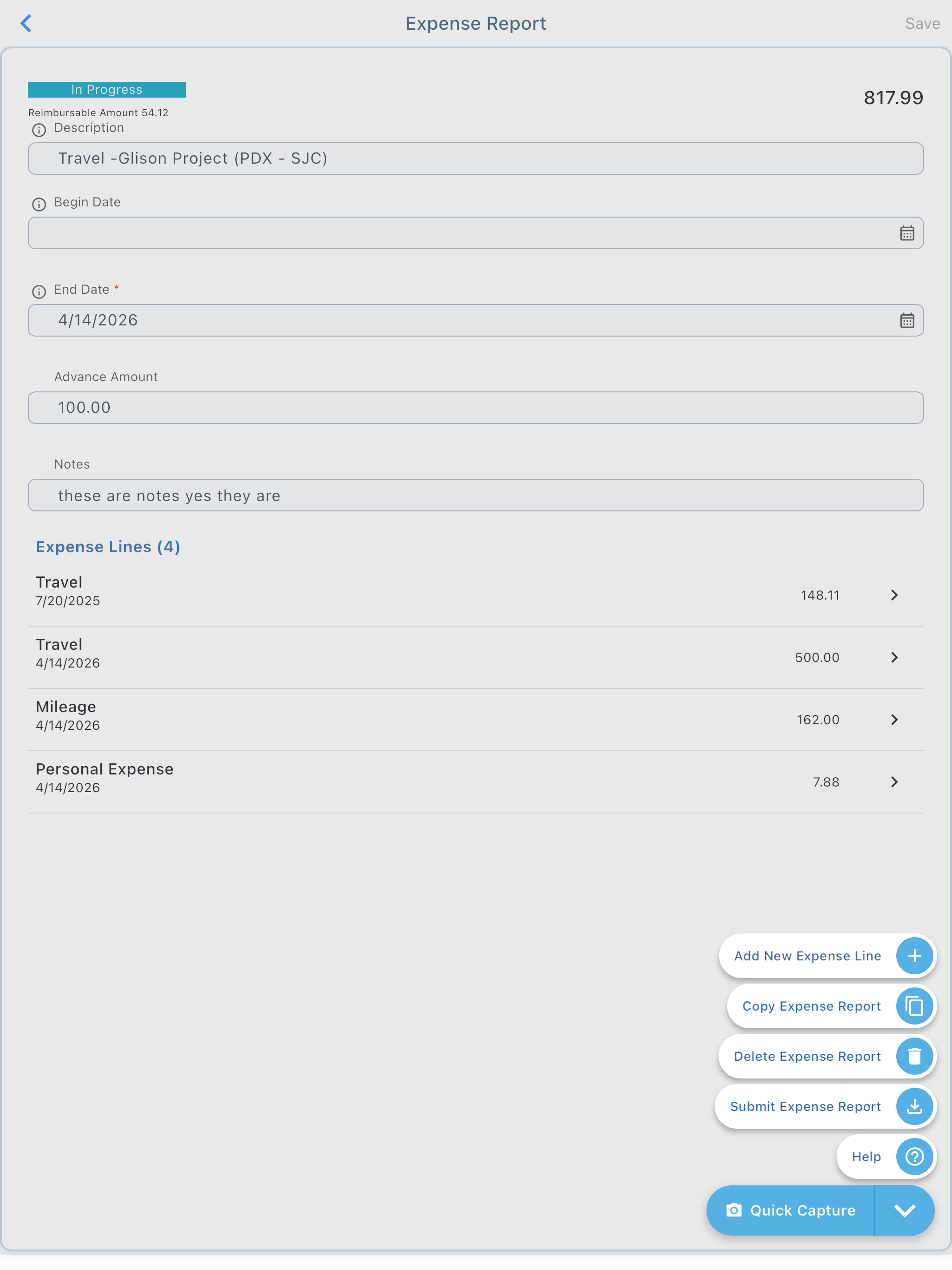Click the submit expense report download icon

[914, 1106]
